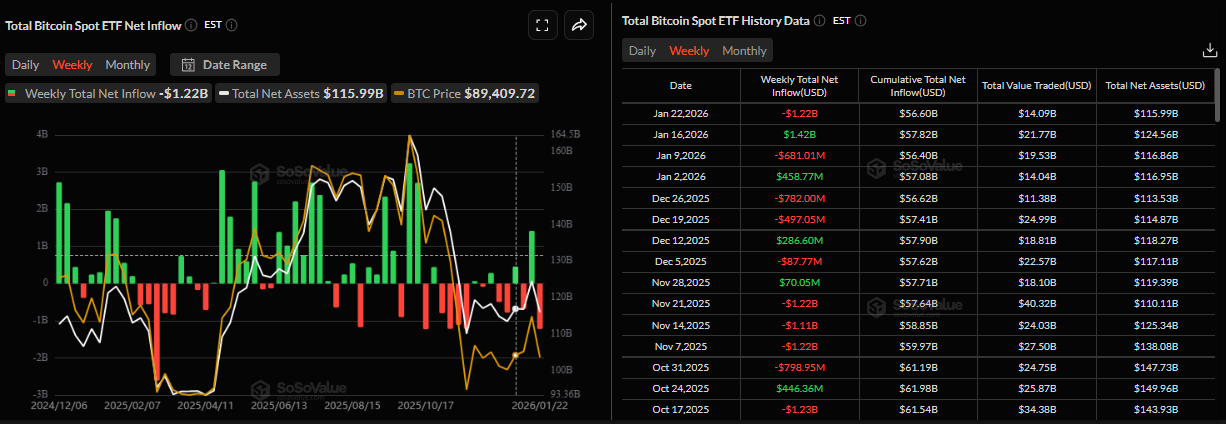1226x424 pixels.
Task: Switch chart to Daily view
Action: tap(26, 65)
